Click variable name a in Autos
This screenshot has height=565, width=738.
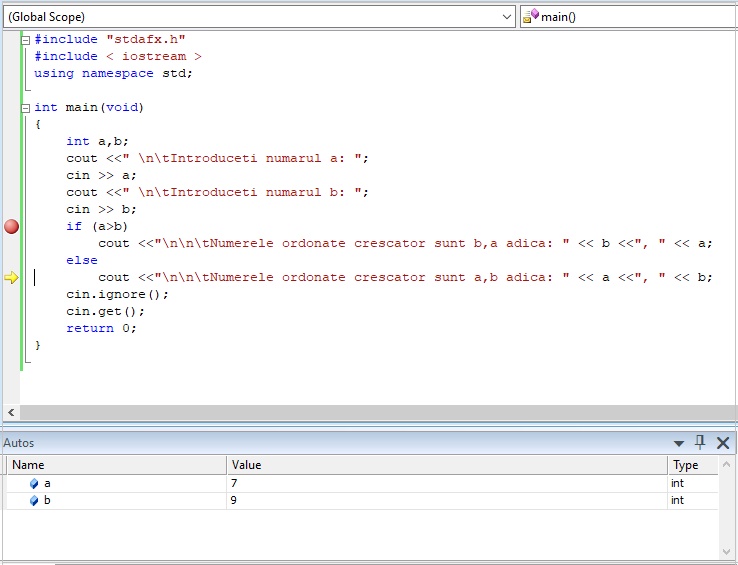pyautogui.click(x=47, y=484)
